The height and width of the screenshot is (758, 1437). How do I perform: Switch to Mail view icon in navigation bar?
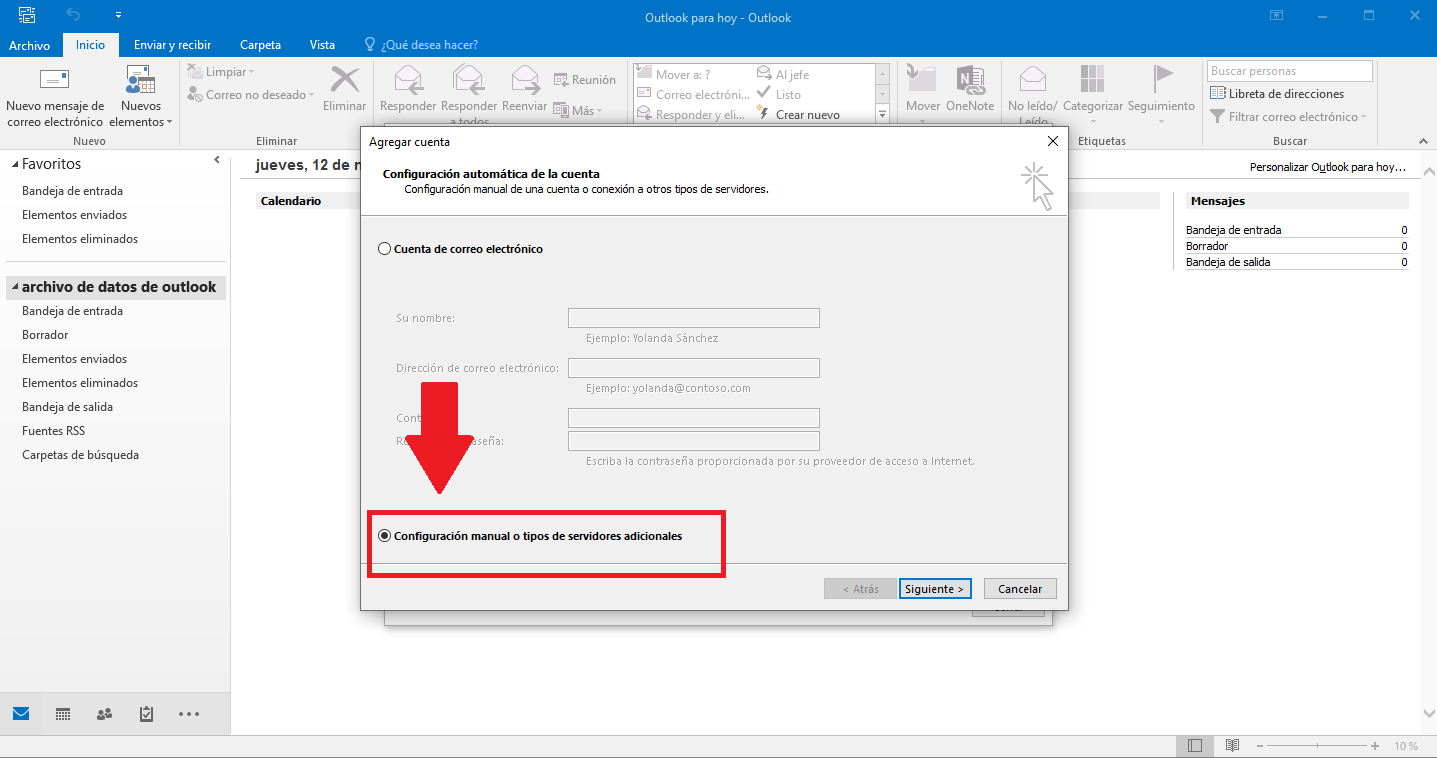[21, 714]
